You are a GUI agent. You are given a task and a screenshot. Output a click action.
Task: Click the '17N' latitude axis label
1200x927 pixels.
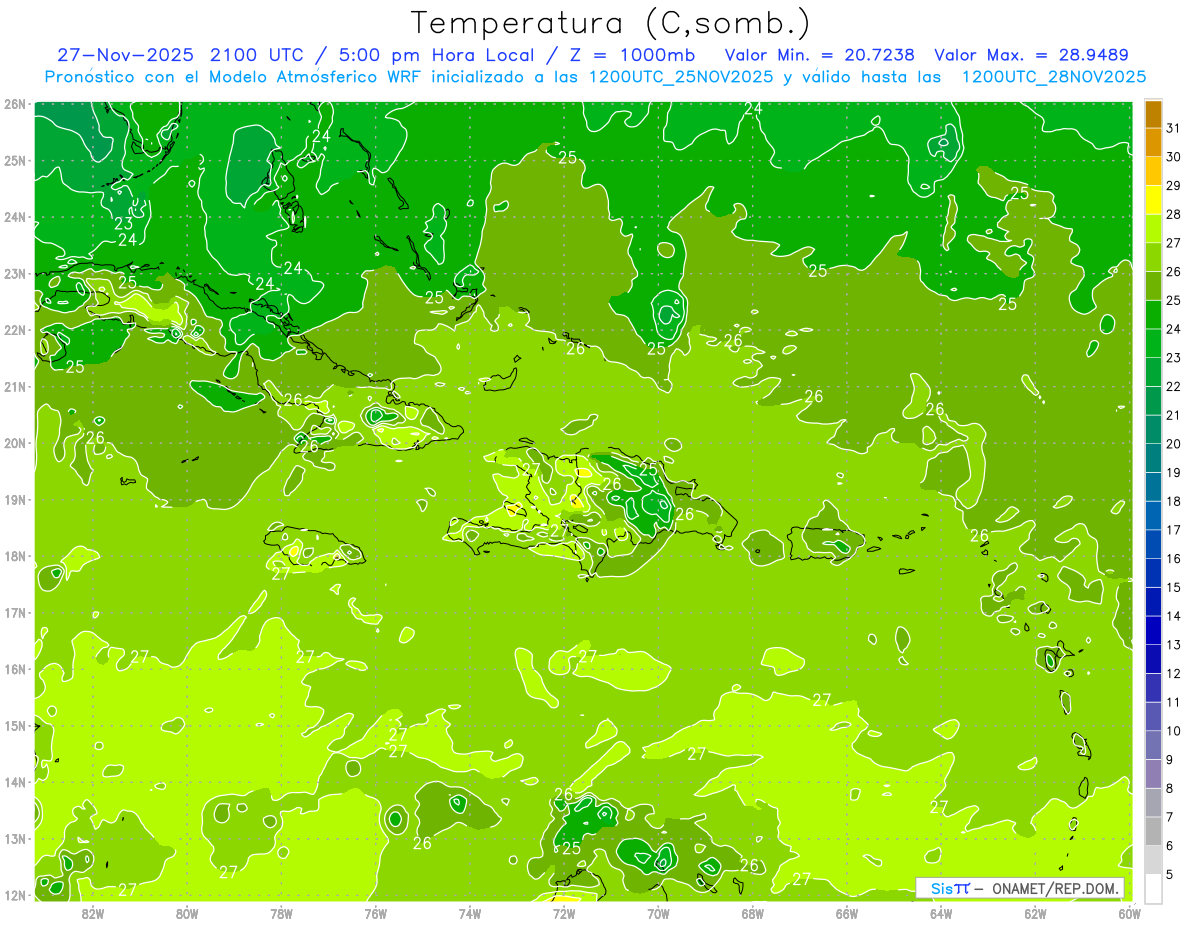15,613
